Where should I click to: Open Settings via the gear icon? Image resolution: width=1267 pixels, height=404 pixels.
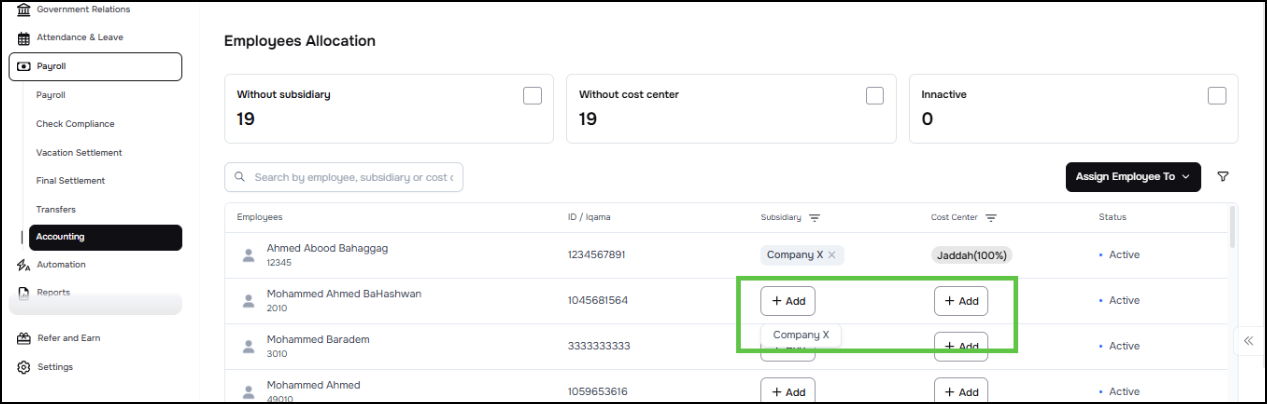pos(24,367)
